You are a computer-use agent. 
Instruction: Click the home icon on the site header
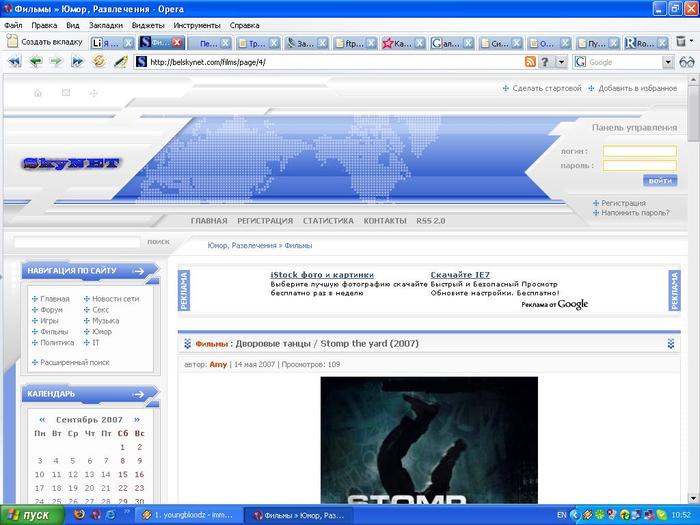coord(38,93)
